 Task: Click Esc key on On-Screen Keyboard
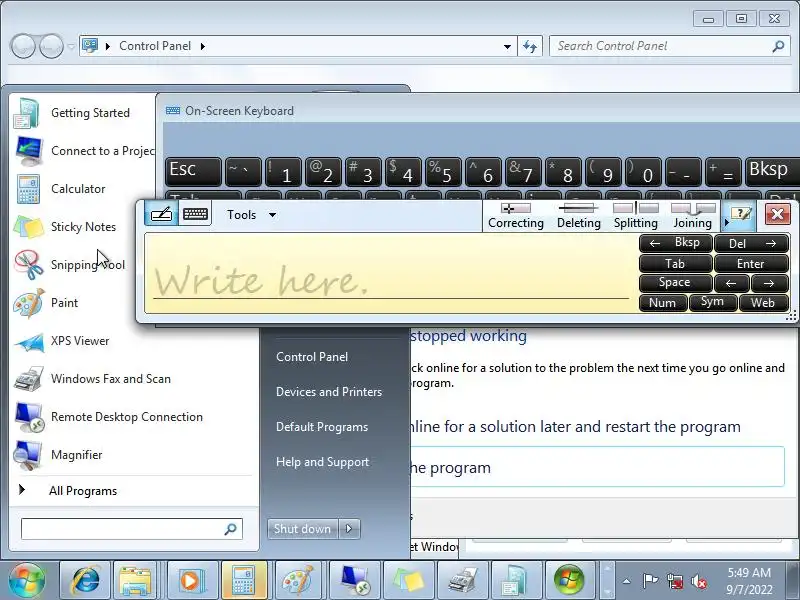[x=193, y=171]
